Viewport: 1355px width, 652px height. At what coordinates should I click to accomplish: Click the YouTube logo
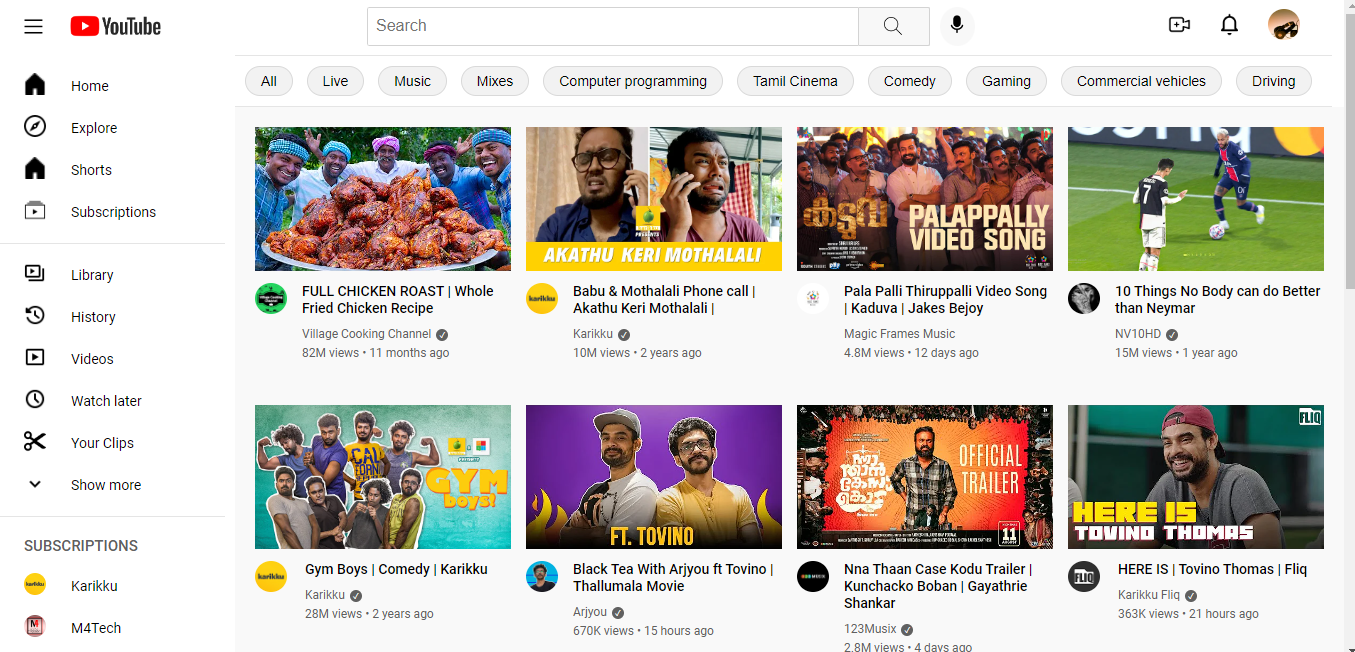116,26
